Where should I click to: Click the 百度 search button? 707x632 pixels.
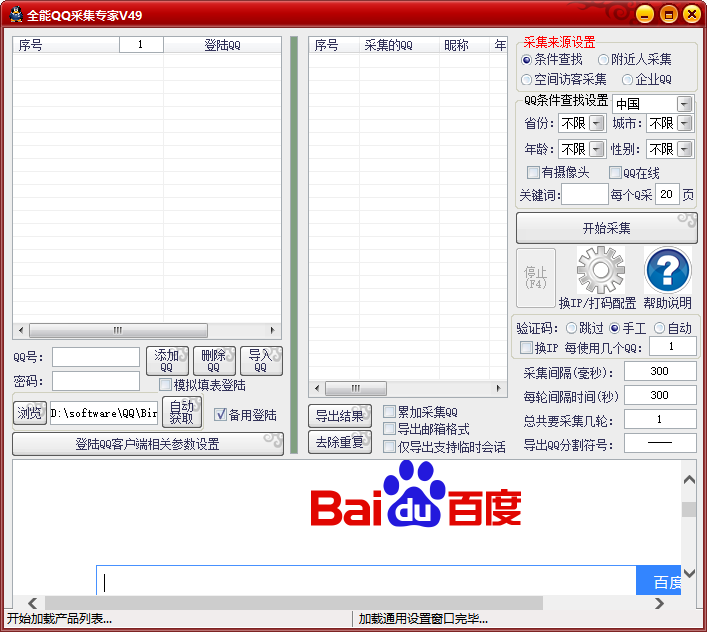pos(659,582)
